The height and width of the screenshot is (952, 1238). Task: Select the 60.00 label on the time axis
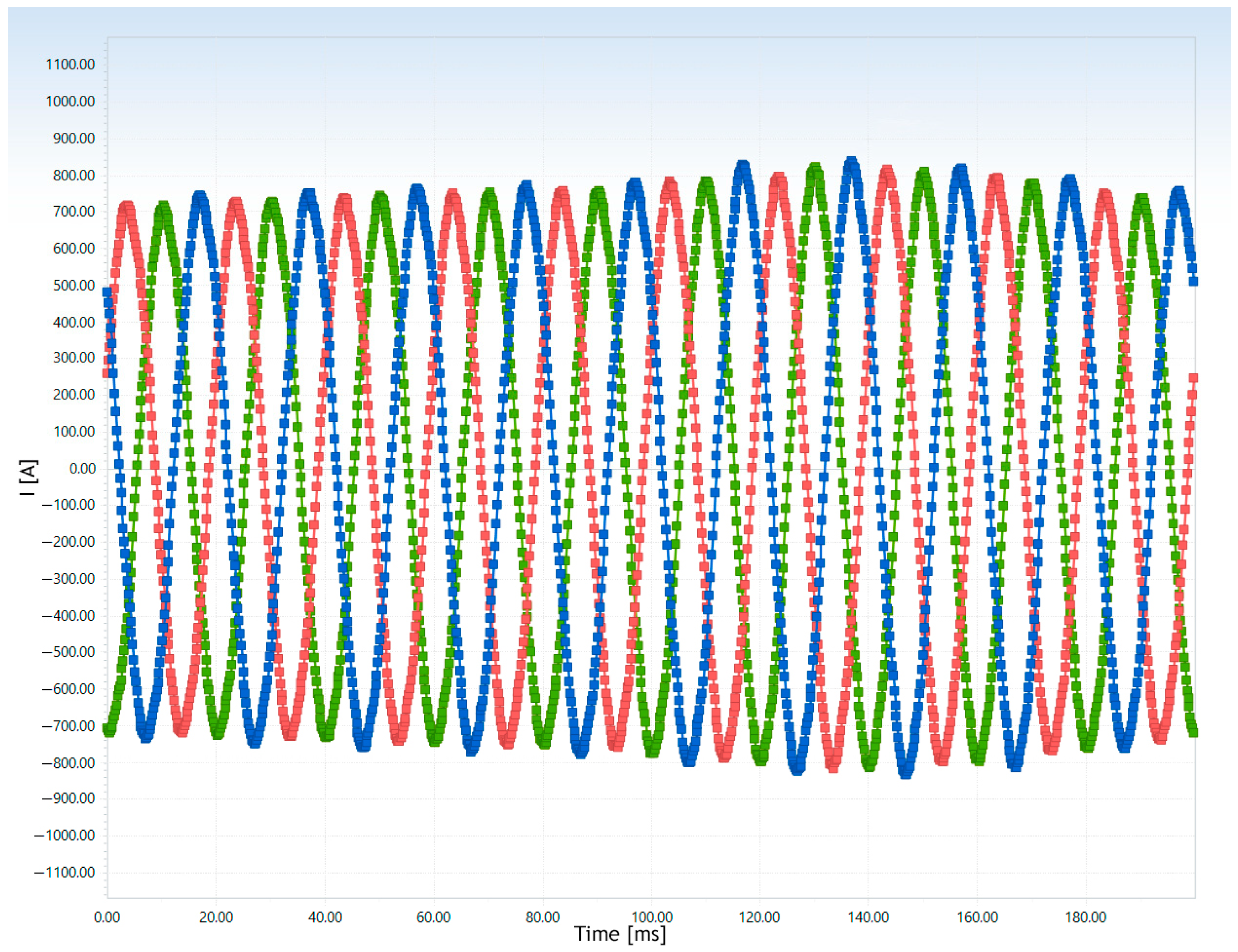coord(433,917)
